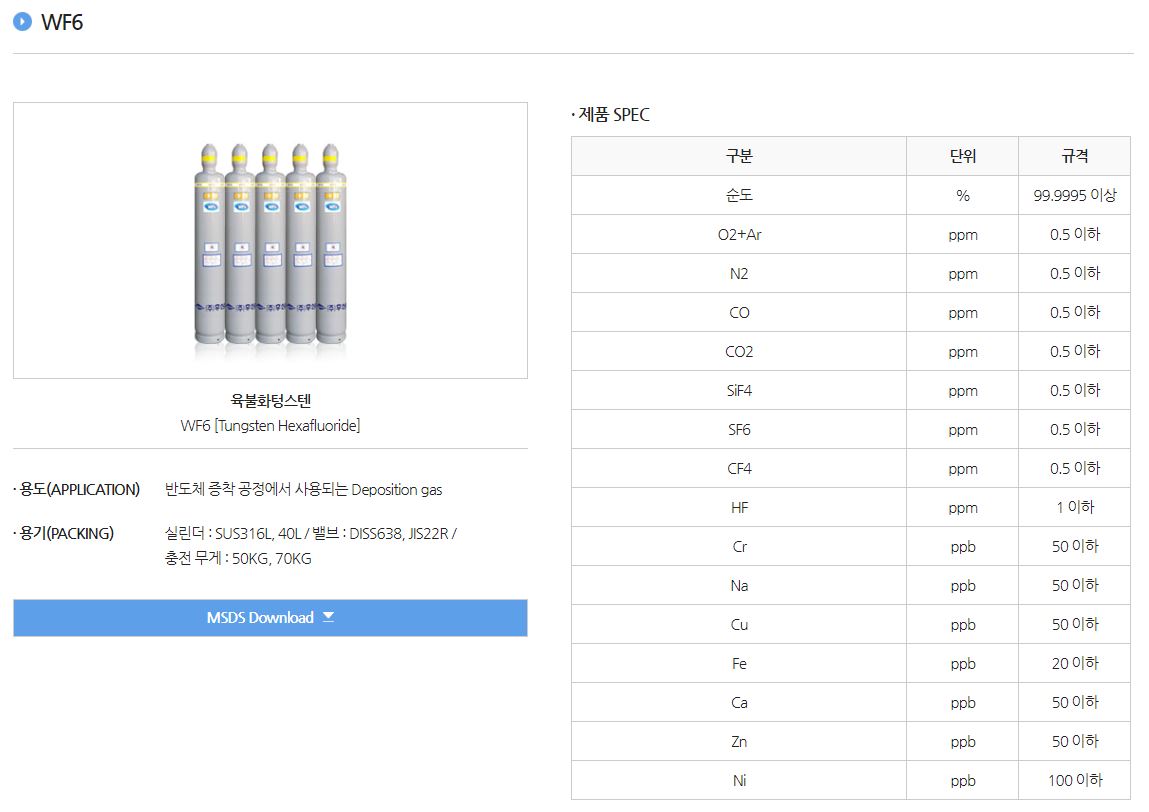Screen dimensions: 1149x812
Task: Select the HF row label
Action: (x=739, y=507)
